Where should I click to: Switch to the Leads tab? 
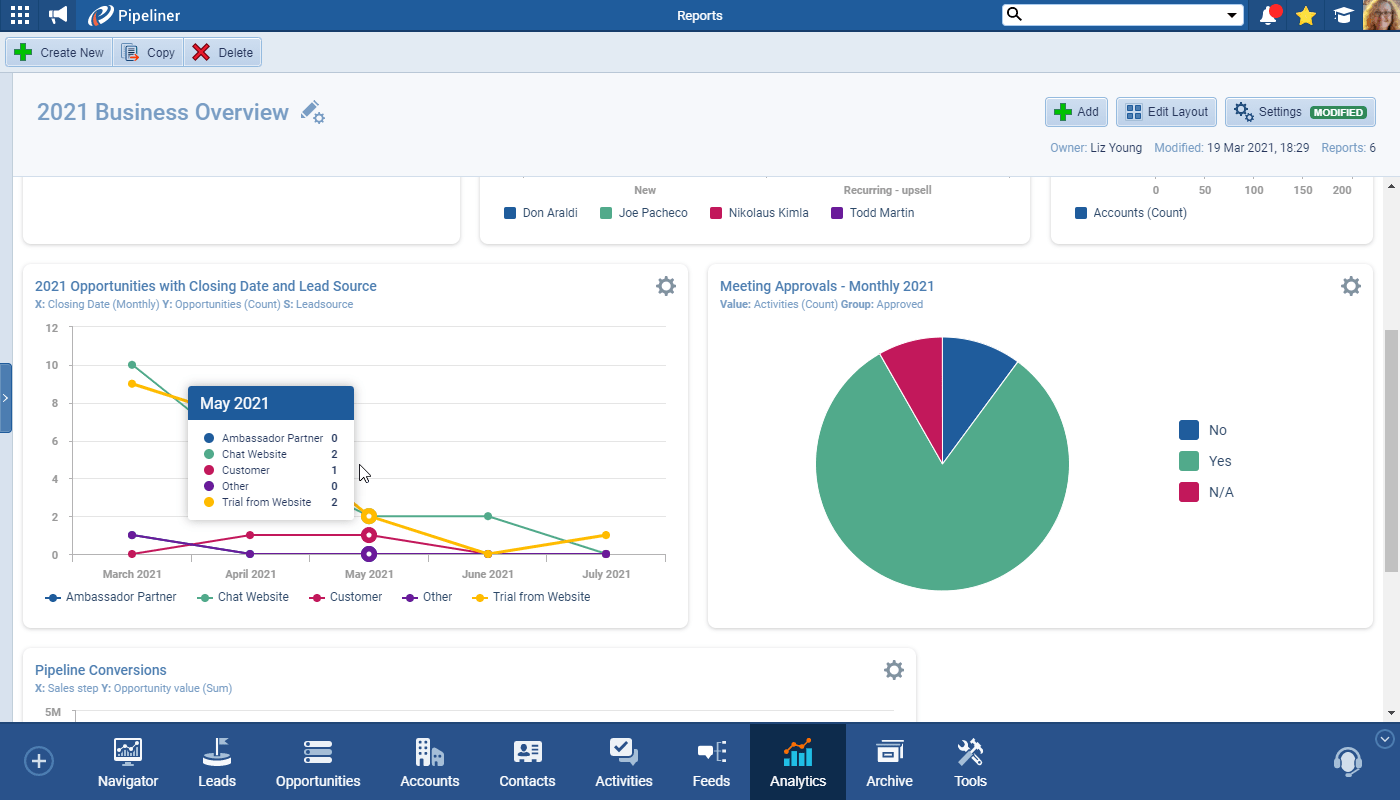(216, 762)
